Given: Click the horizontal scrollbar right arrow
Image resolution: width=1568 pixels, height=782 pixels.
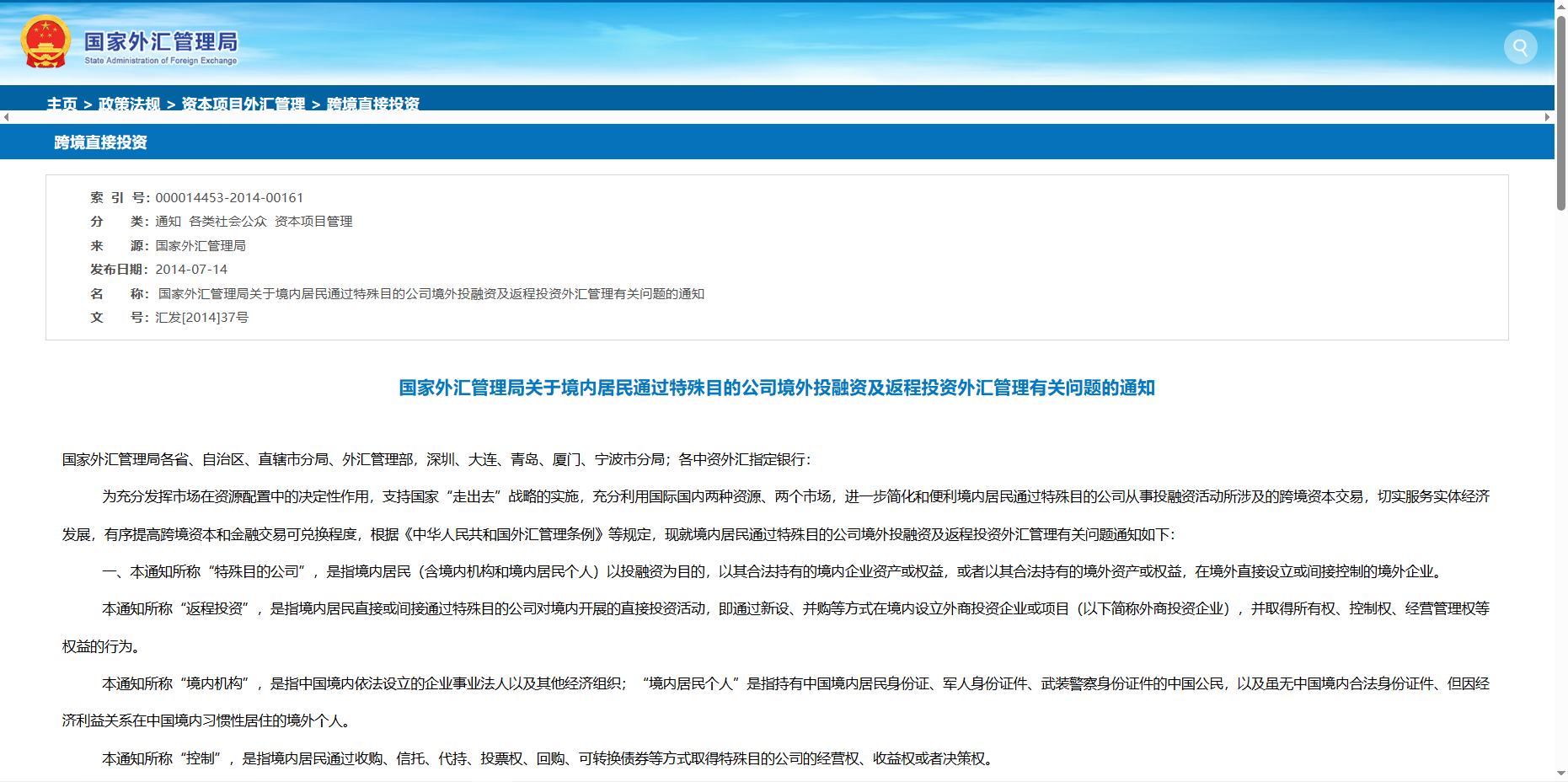Looking at the screenshot, I should [1547, 117].
